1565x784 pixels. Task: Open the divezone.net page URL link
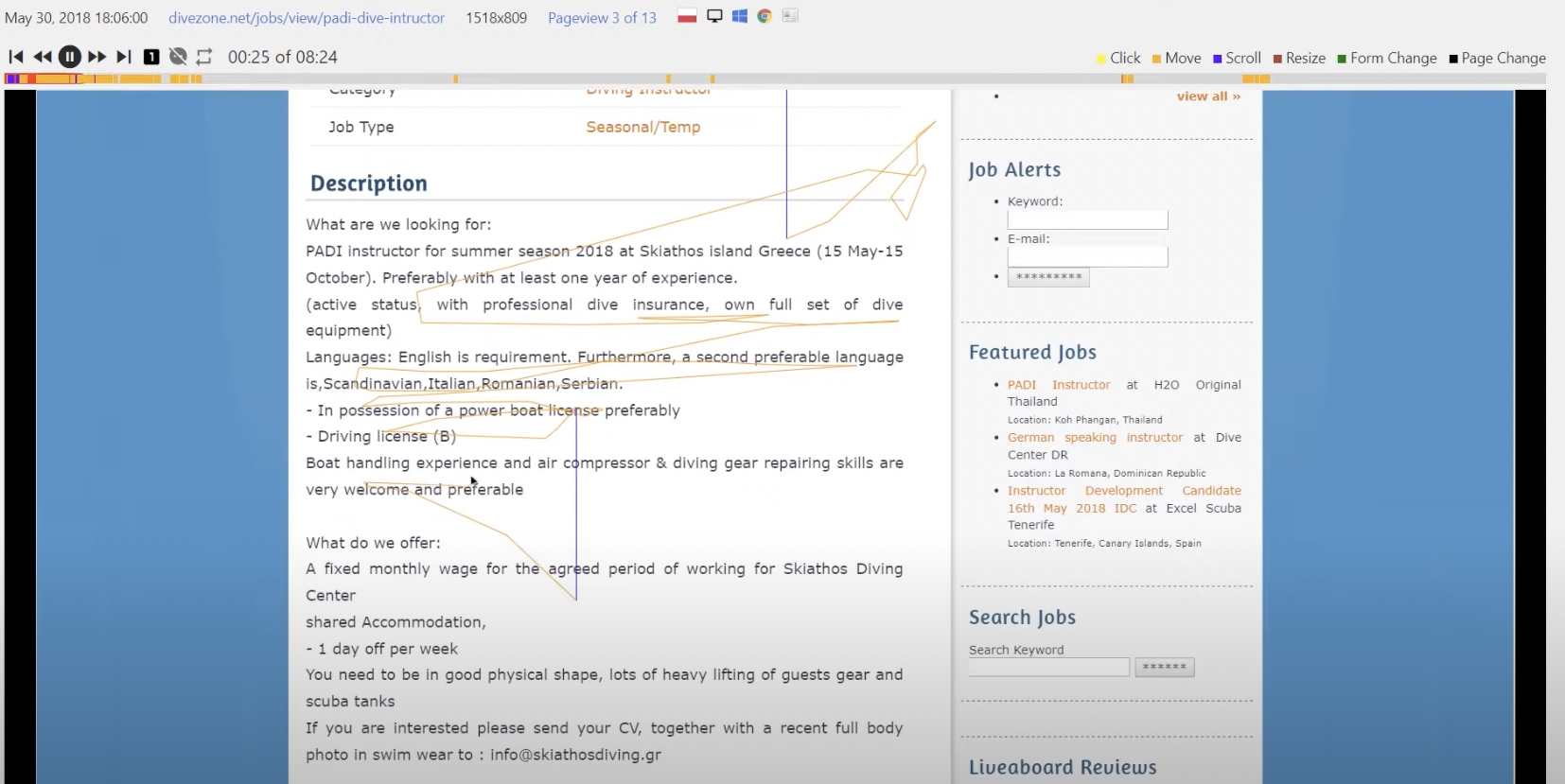pyautogui.click(x=307, y=18)
